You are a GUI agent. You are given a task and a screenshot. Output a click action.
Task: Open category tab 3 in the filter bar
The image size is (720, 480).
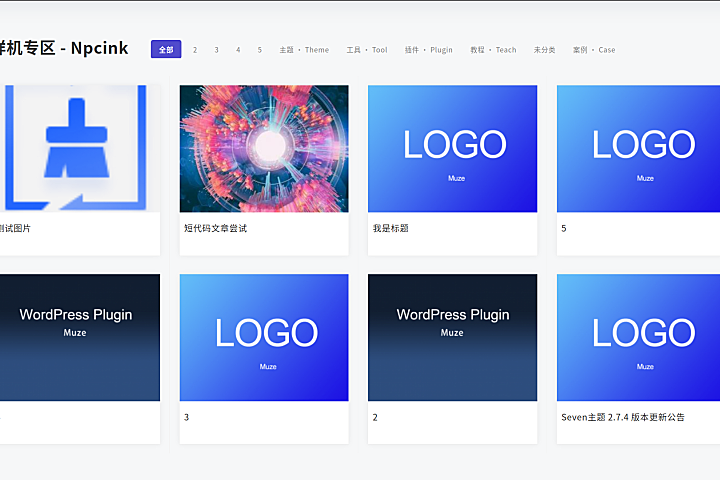coord(216,49)
